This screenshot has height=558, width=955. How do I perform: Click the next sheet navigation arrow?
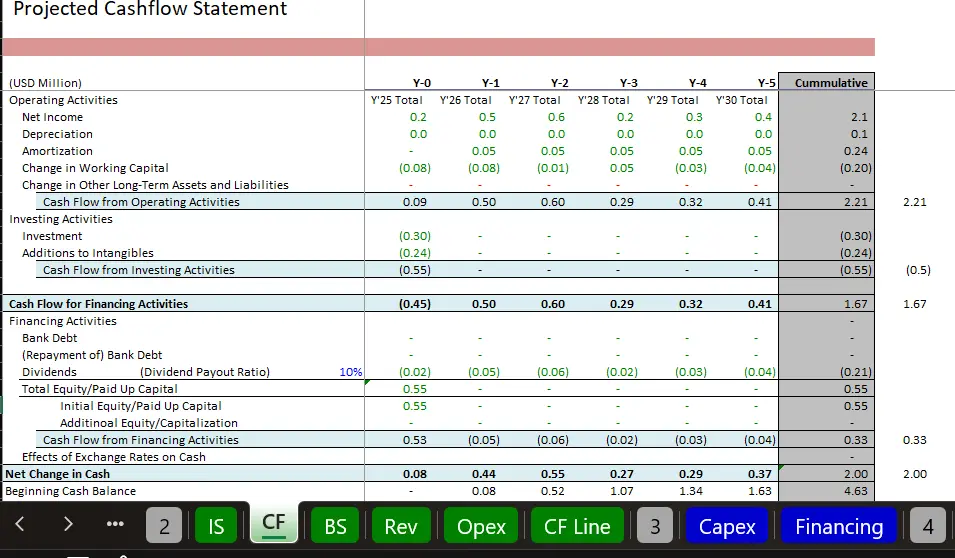67,526
